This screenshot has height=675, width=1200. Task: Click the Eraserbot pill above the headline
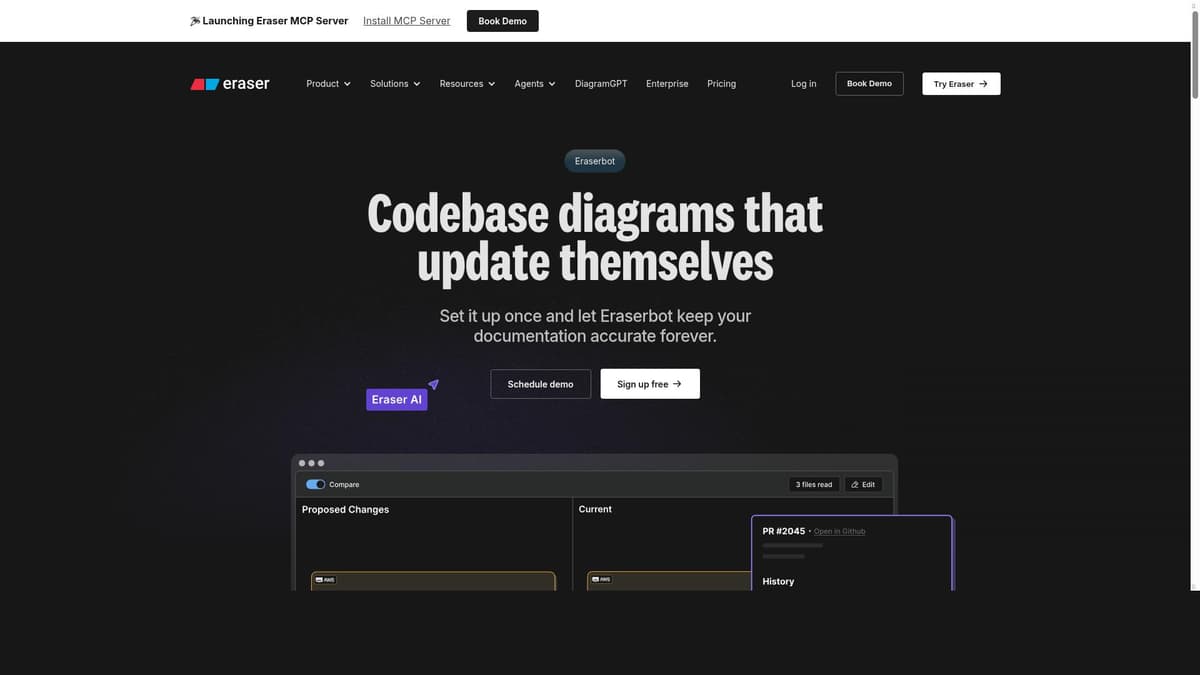click(x=594, y=161)
